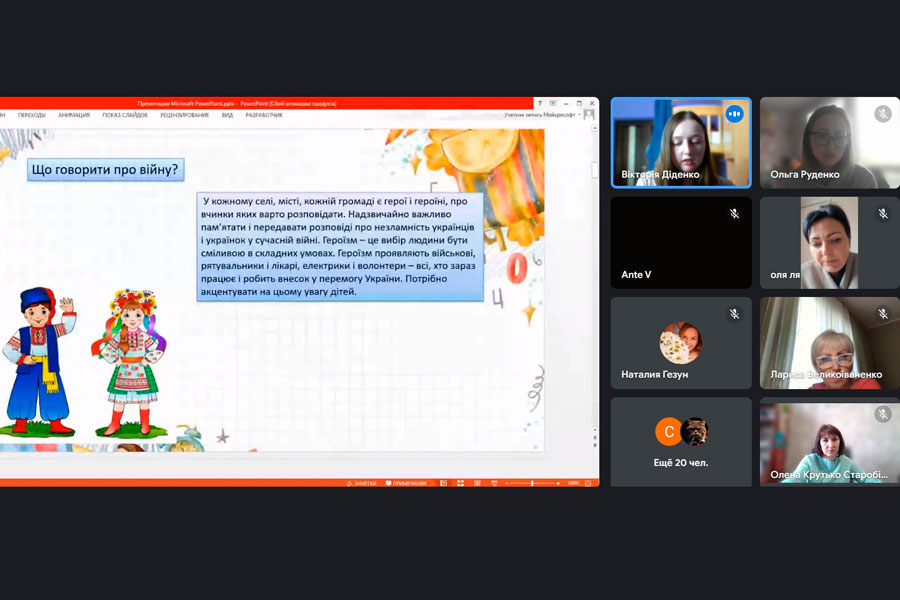Select Вікторія Діденко's video tile
Image resolution: width=900 pixels, height=600 pixels.
(x=681, y=142)
